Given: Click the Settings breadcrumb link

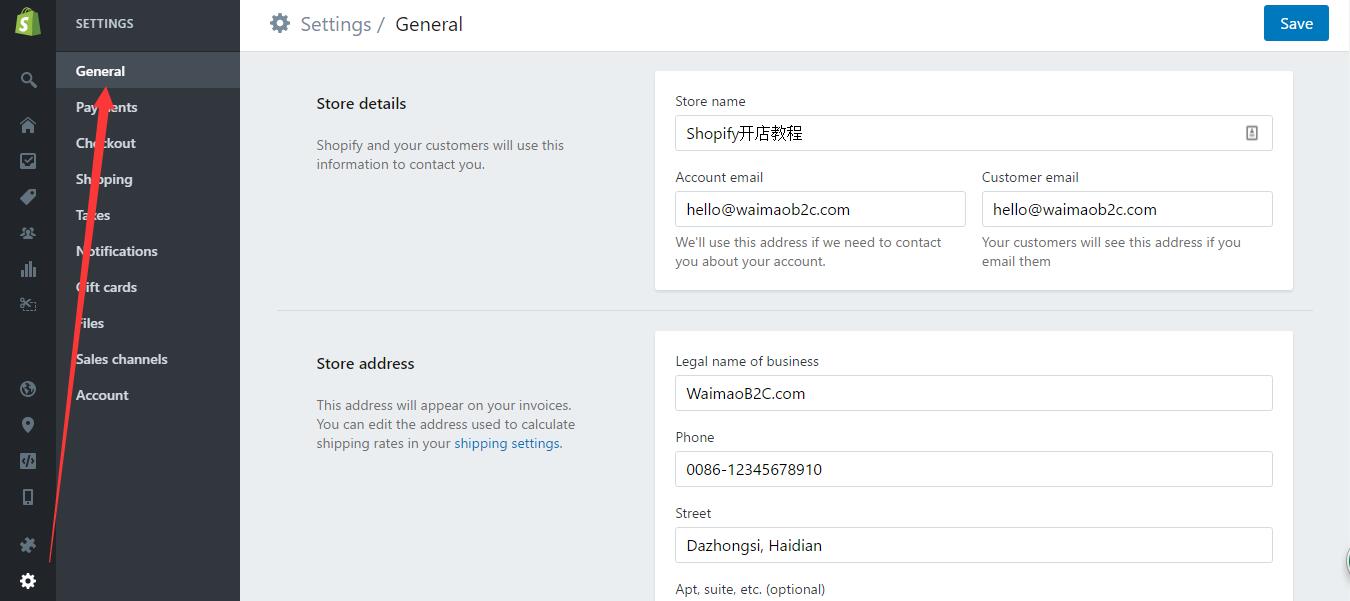Looking at the screenshot, I should (x=335, y=24).
